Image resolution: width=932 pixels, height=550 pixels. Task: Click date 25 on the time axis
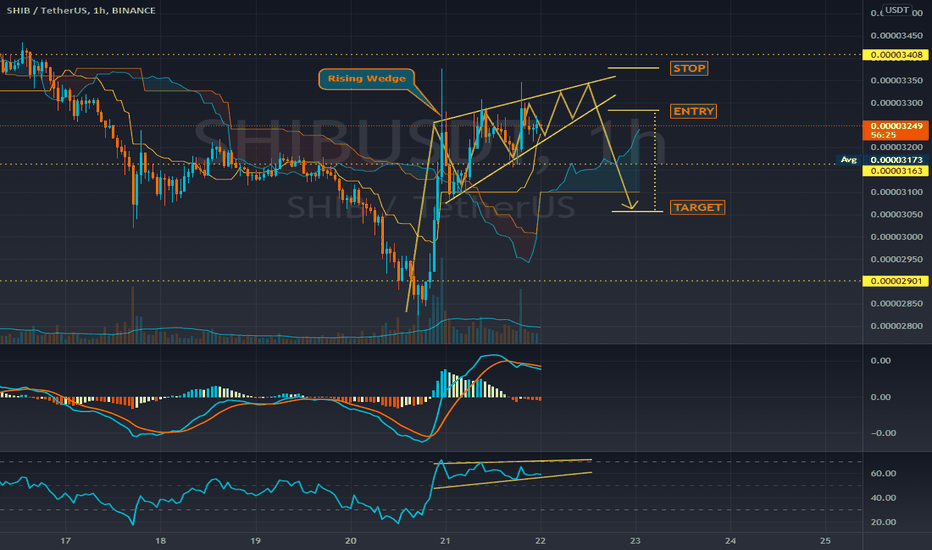click(x=825, y=540)
